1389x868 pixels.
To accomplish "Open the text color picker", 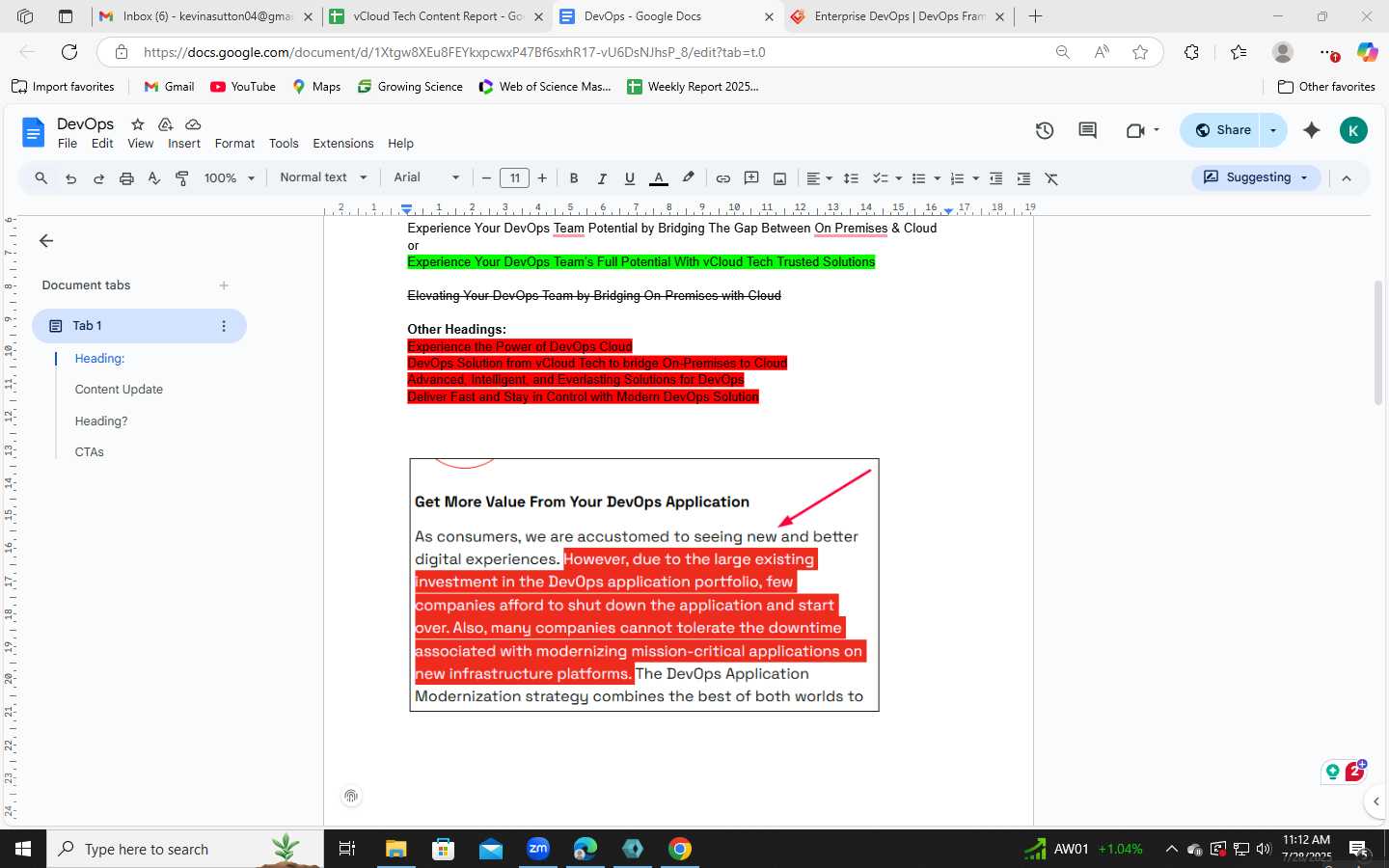I will (659, 178).
